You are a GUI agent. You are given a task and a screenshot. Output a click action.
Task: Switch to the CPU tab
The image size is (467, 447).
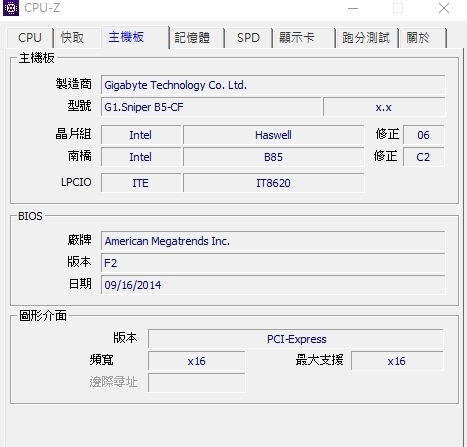pos(30,38)
